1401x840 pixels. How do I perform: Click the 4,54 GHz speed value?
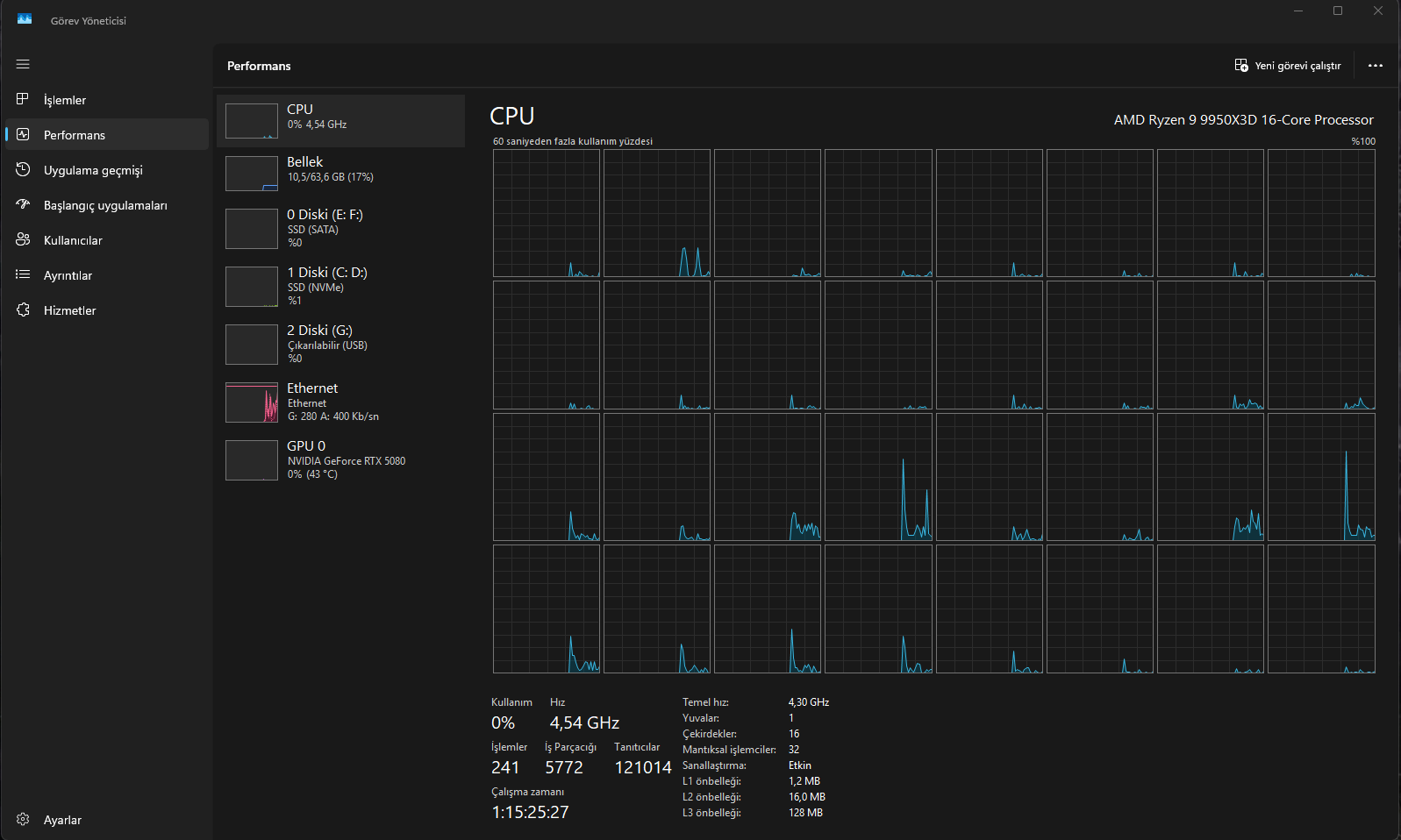[x=584, y=723]
